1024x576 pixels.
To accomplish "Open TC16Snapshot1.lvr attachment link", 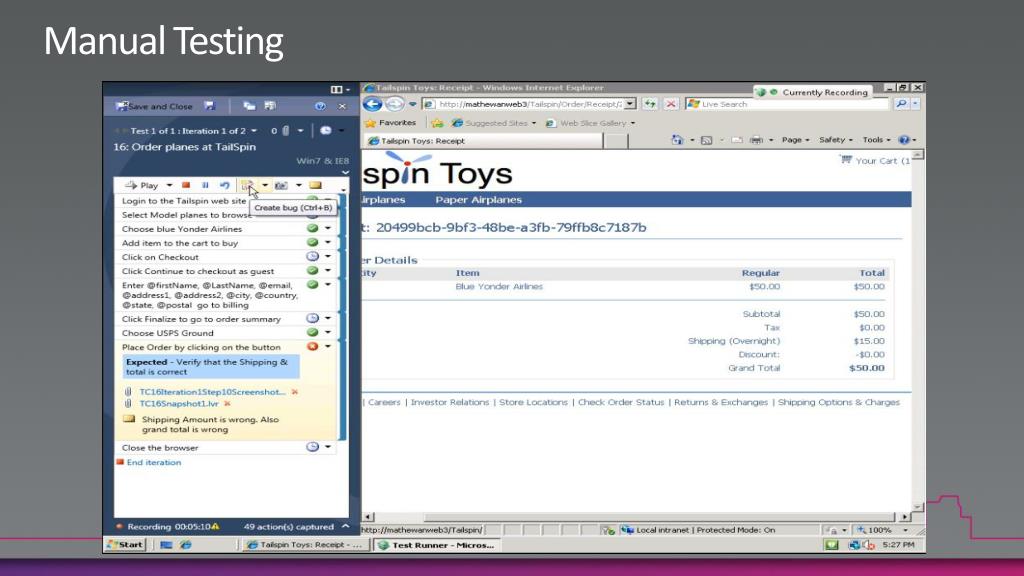I will pos(179,404).
